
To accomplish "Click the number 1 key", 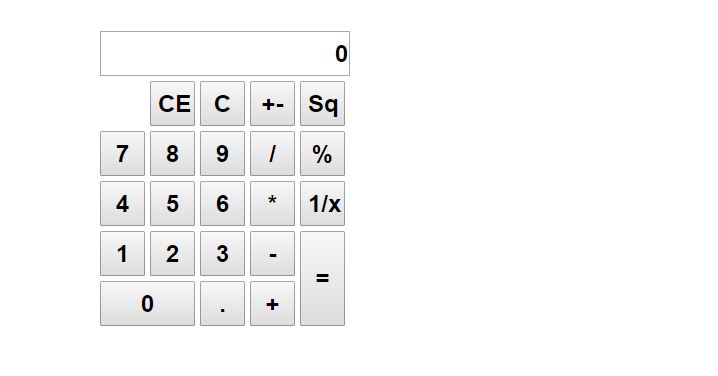I will [122, 253].
